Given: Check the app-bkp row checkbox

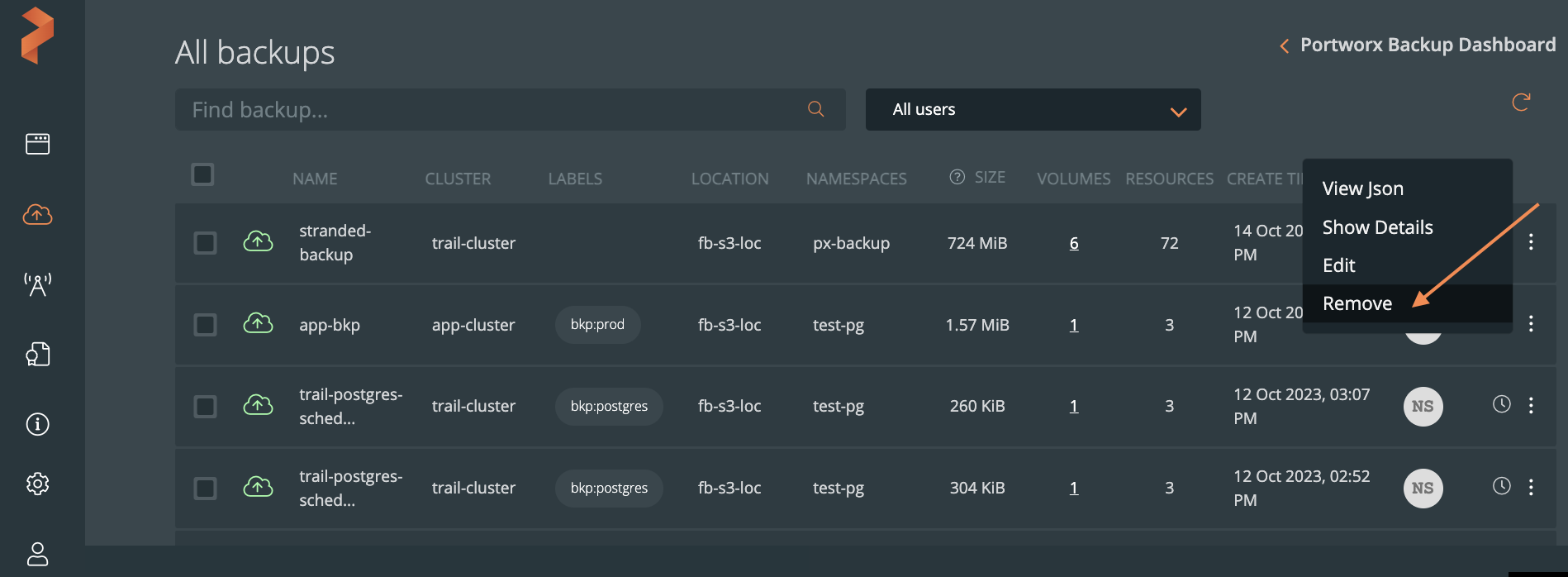Looking at the screenshot, I should [205, 325].
